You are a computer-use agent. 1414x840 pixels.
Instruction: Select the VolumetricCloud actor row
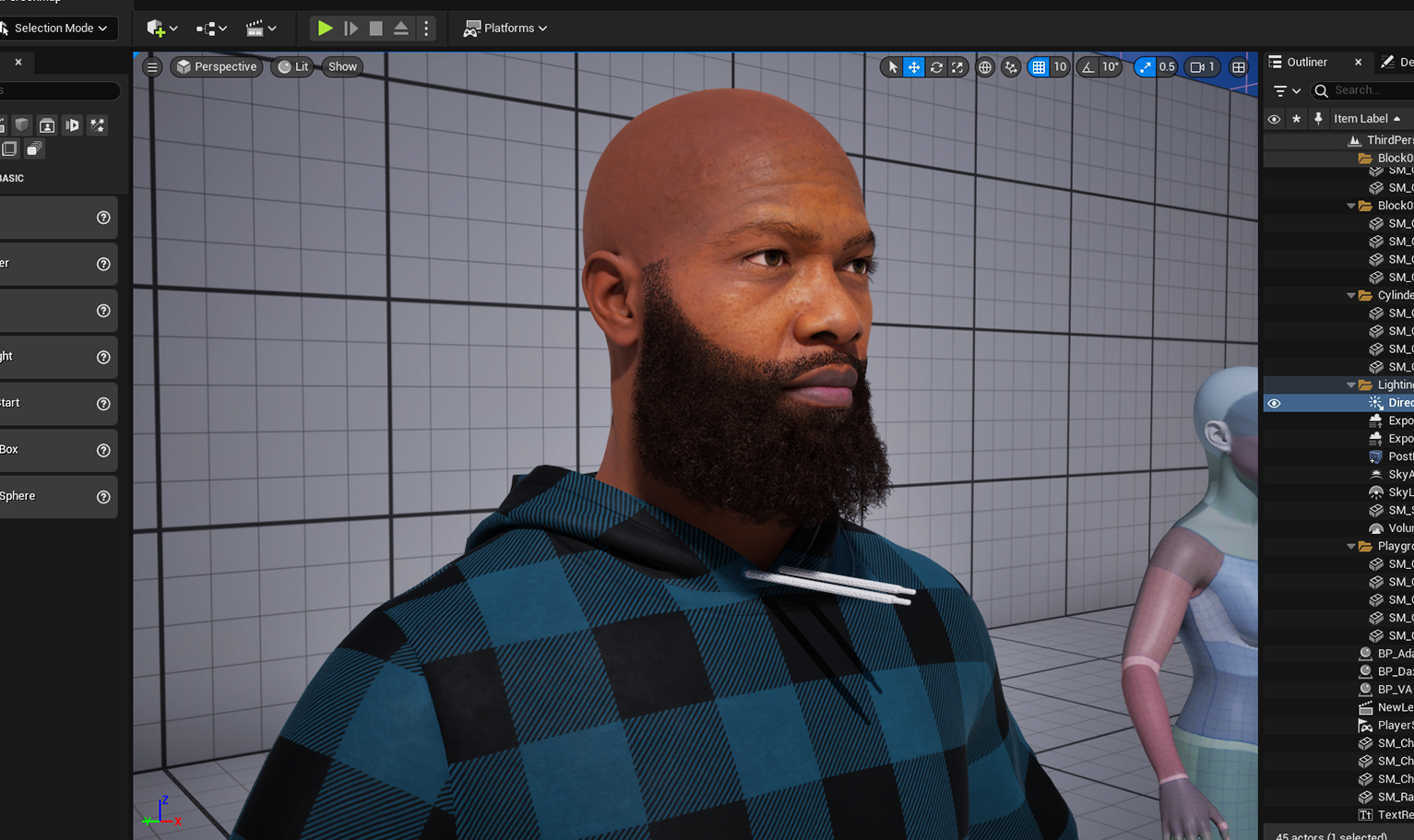tap(1338, 528)
